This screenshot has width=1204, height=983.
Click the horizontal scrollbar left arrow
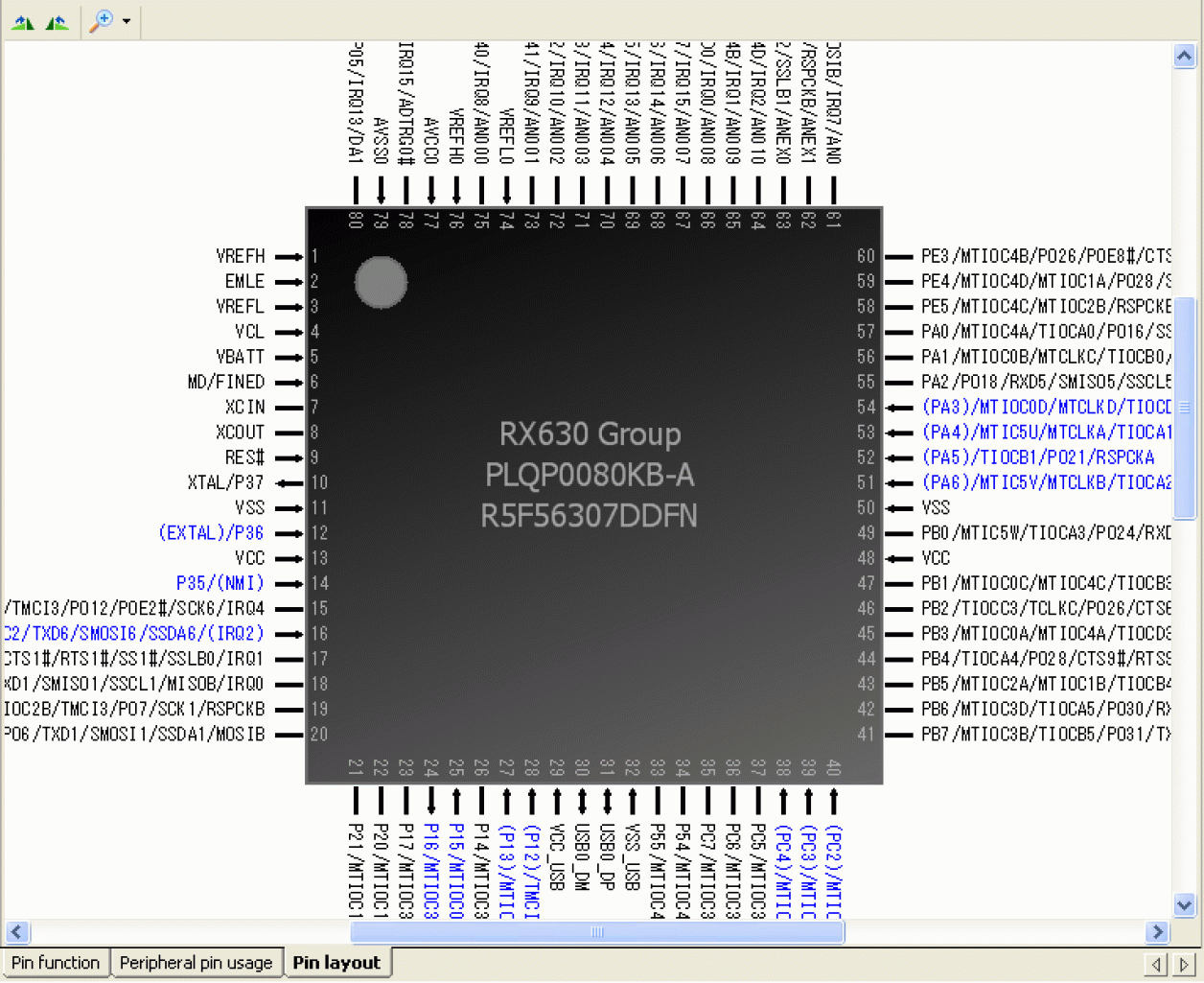click(x=16, y=931)
